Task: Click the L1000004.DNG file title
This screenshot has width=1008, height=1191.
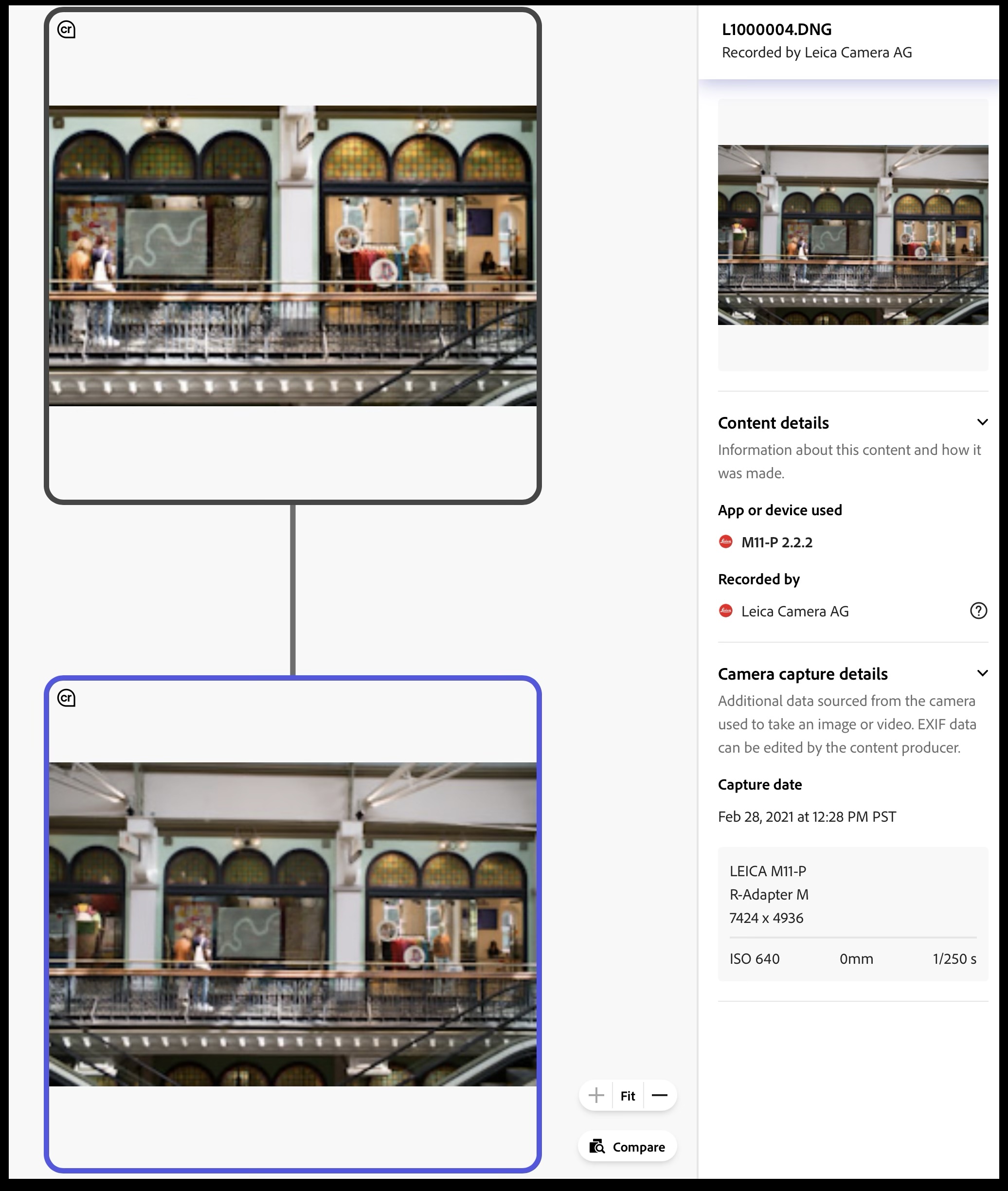Action: (x=776, y=30)
